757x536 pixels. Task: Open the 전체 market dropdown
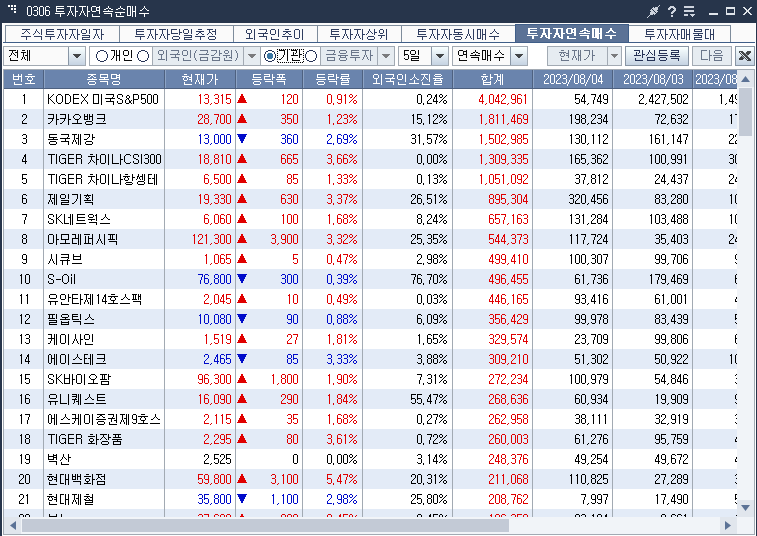[77, 56]
